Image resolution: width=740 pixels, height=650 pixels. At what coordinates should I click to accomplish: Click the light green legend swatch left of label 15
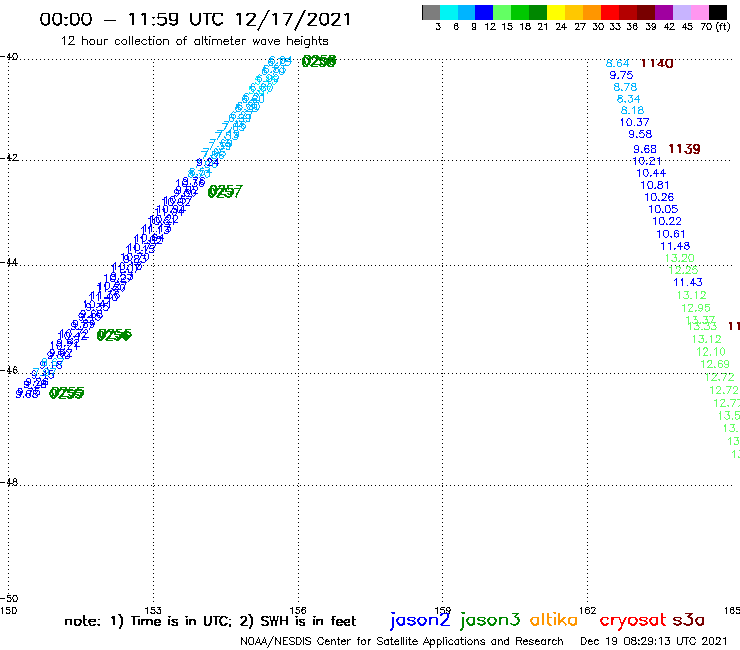tap(502, 12)
